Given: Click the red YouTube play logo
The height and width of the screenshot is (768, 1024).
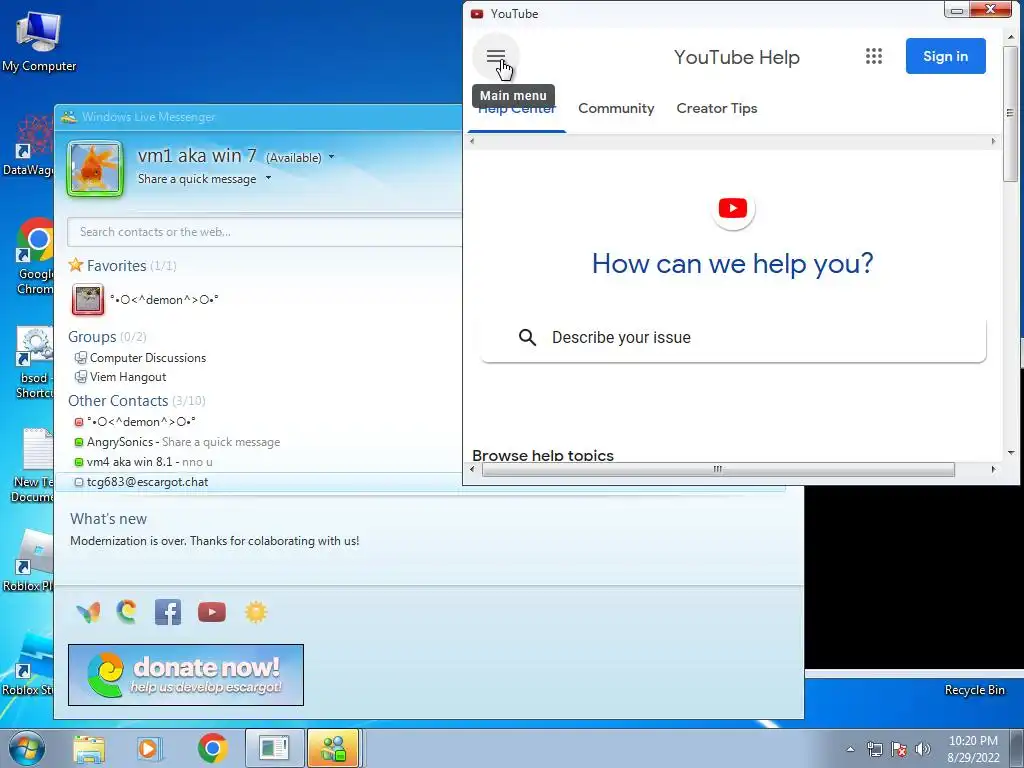Looking at the screenshot, I should (733, 208).
